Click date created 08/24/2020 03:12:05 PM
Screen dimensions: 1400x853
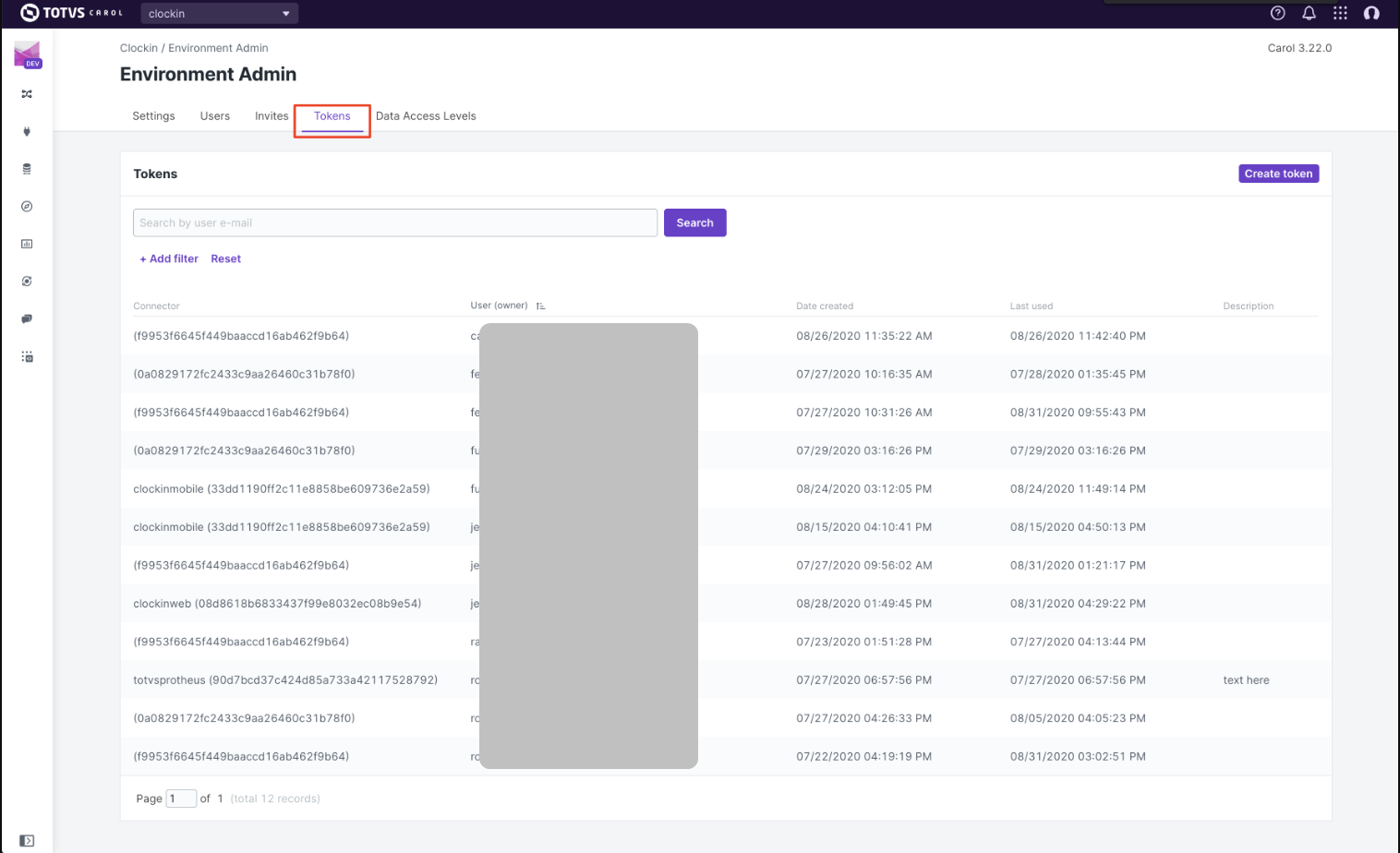coord(864,489)
